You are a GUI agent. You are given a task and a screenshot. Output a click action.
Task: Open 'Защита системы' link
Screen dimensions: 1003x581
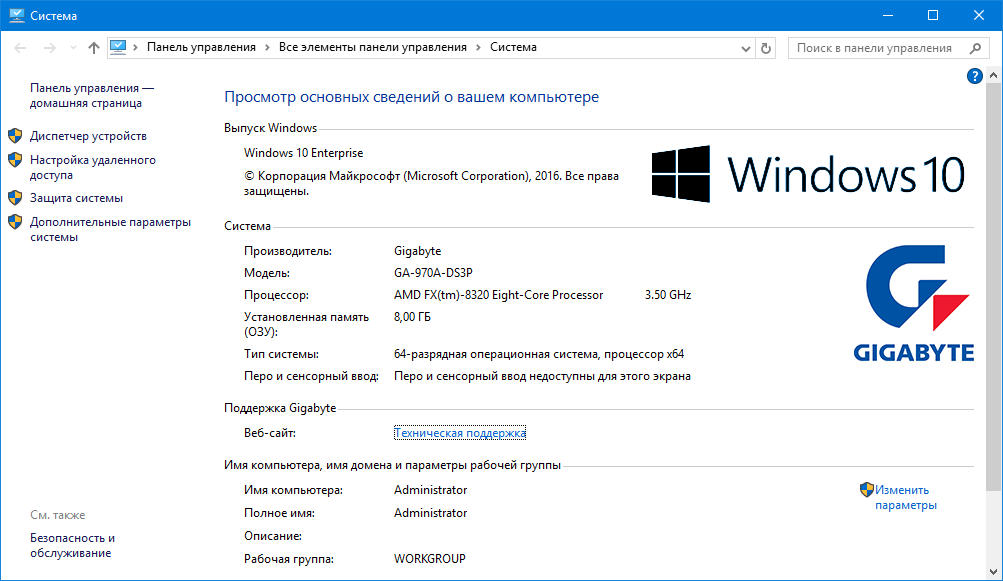tap(76, 198)
